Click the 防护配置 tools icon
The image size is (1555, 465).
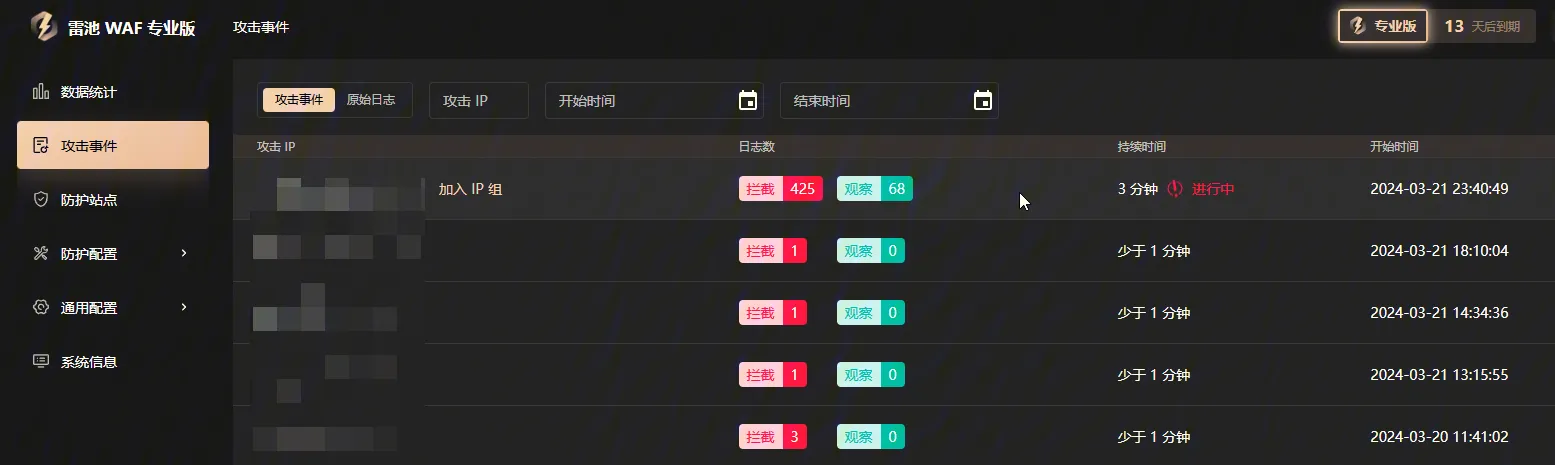(x=41, y=254)
